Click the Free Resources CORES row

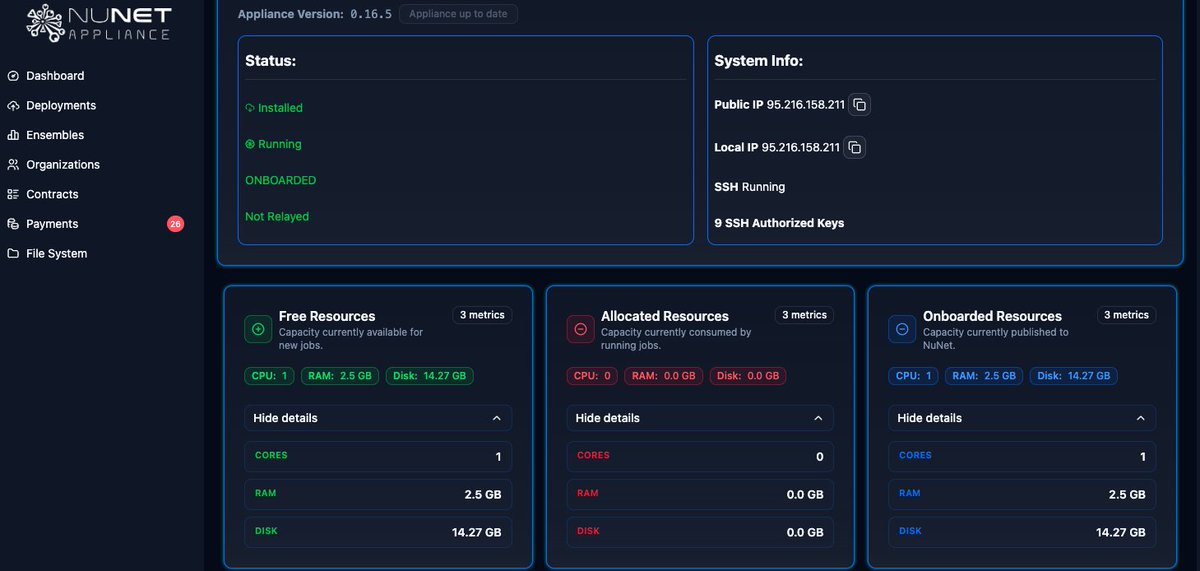[378, 456]
